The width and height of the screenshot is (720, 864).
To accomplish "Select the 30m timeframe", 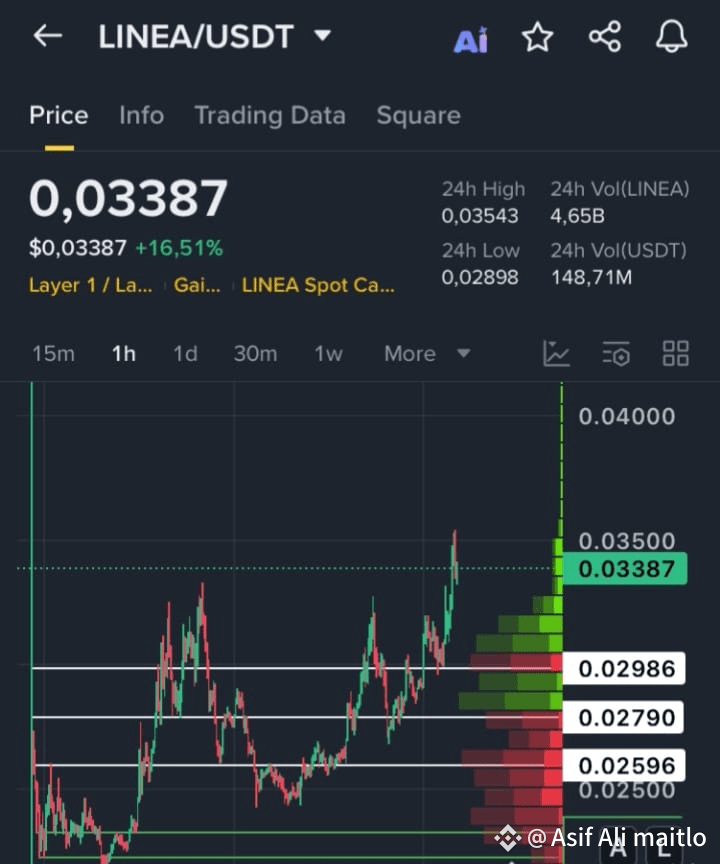I will [255, 354].
